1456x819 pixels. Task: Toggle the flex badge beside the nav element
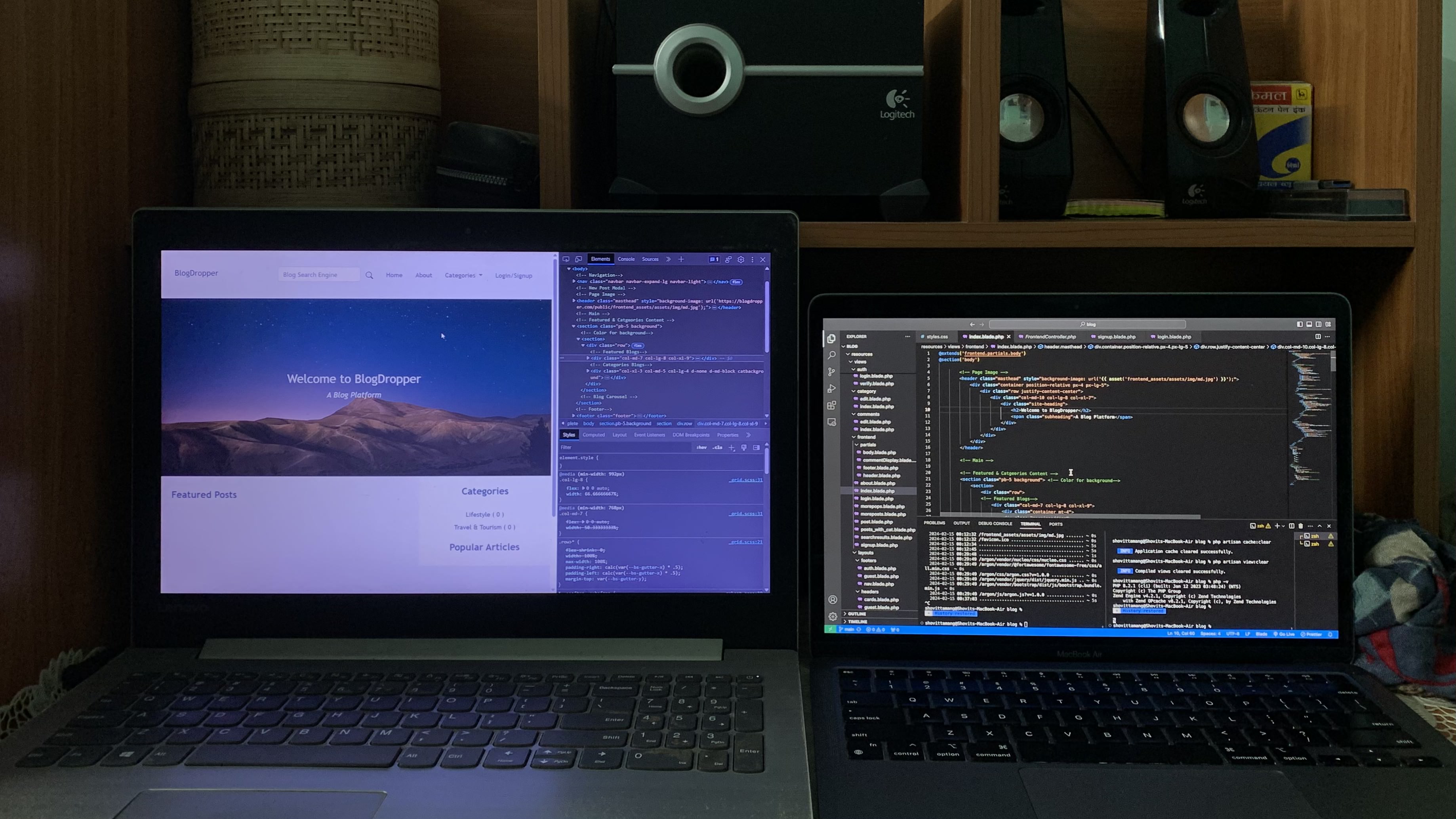click(736, 282)
